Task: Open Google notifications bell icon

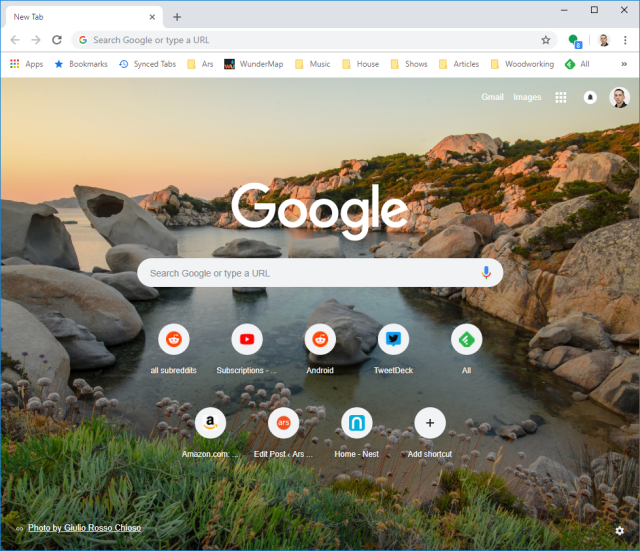Action: coord(590,98)
